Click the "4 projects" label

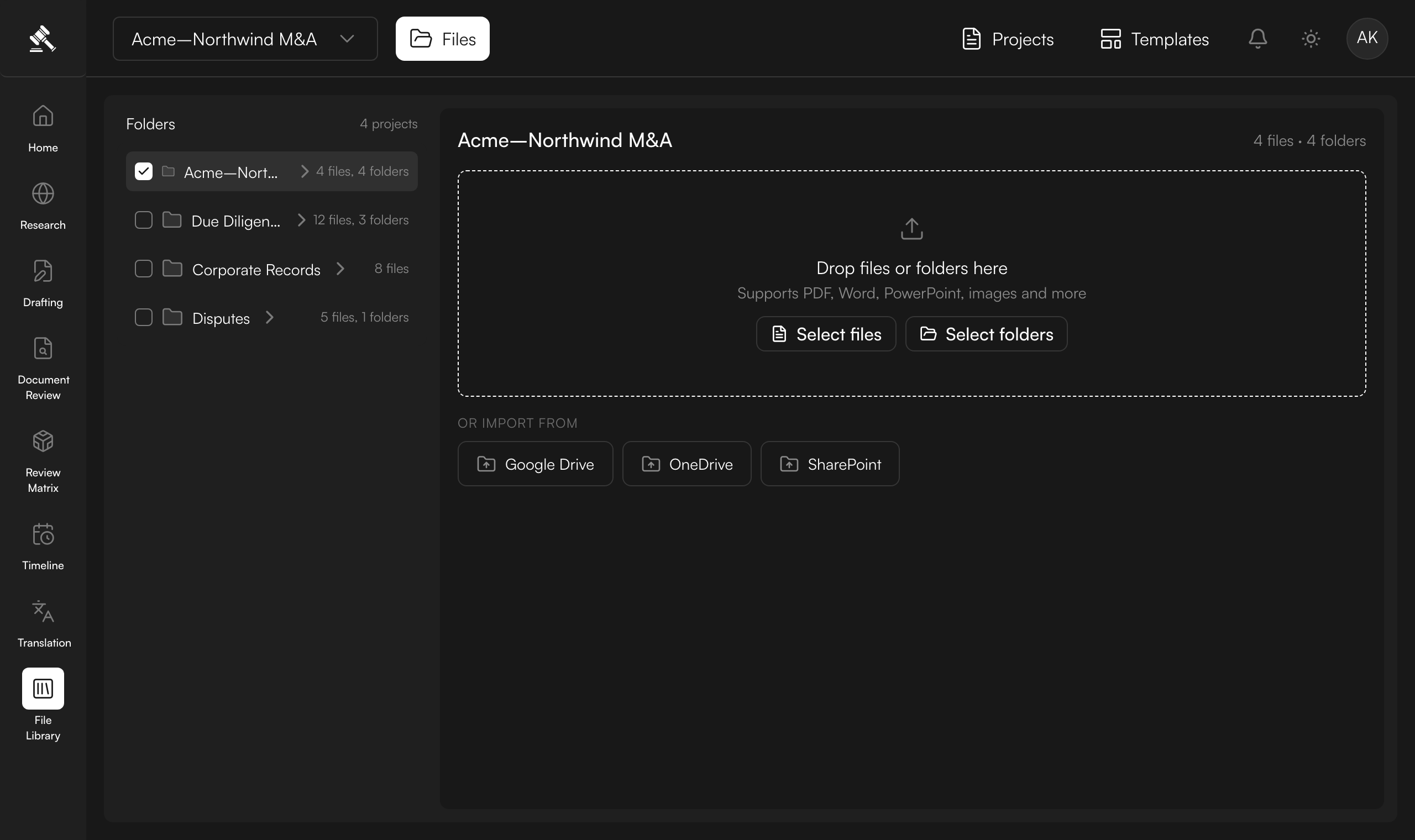pos(389,123)
